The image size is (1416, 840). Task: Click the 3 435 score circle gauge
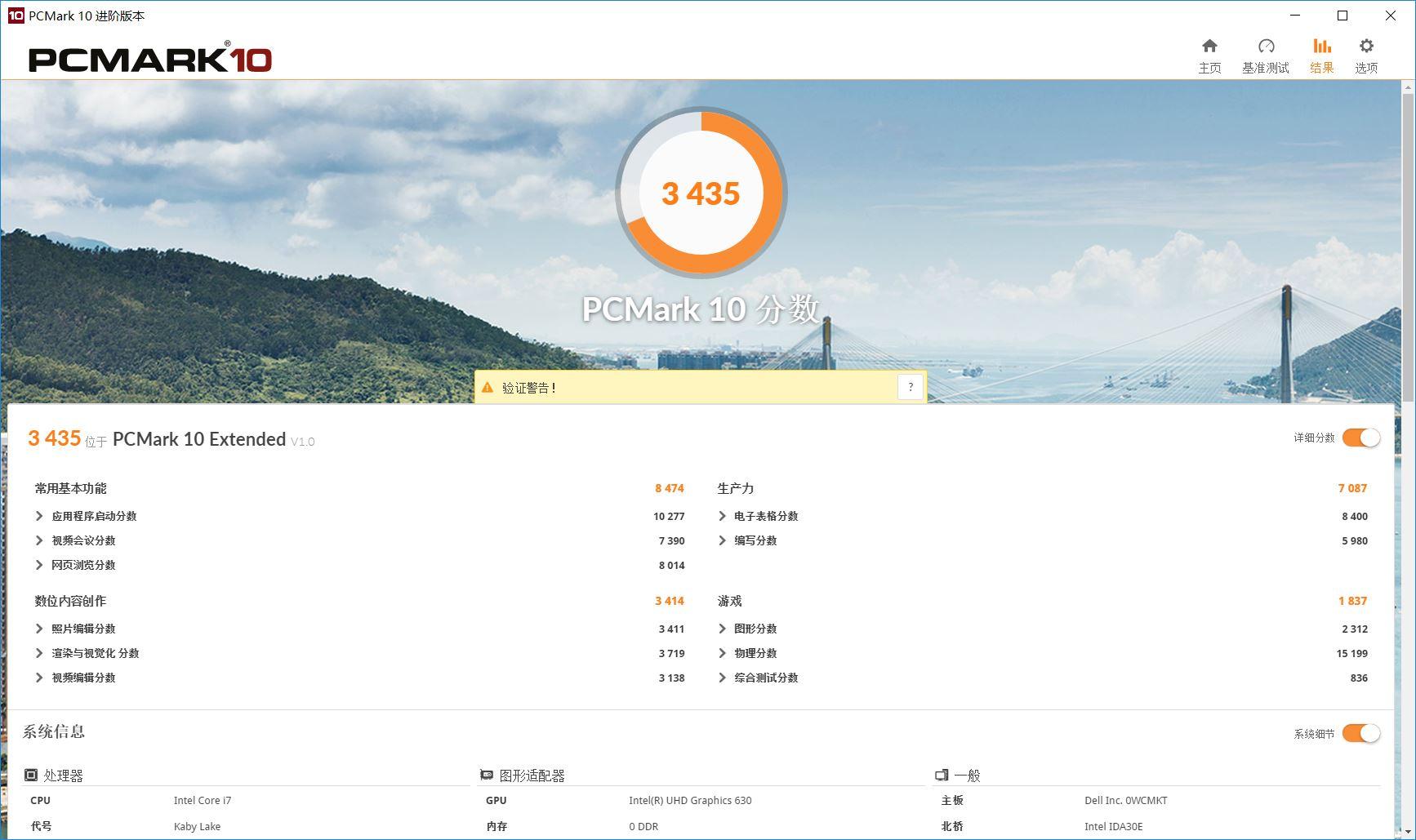pos(701,193)
